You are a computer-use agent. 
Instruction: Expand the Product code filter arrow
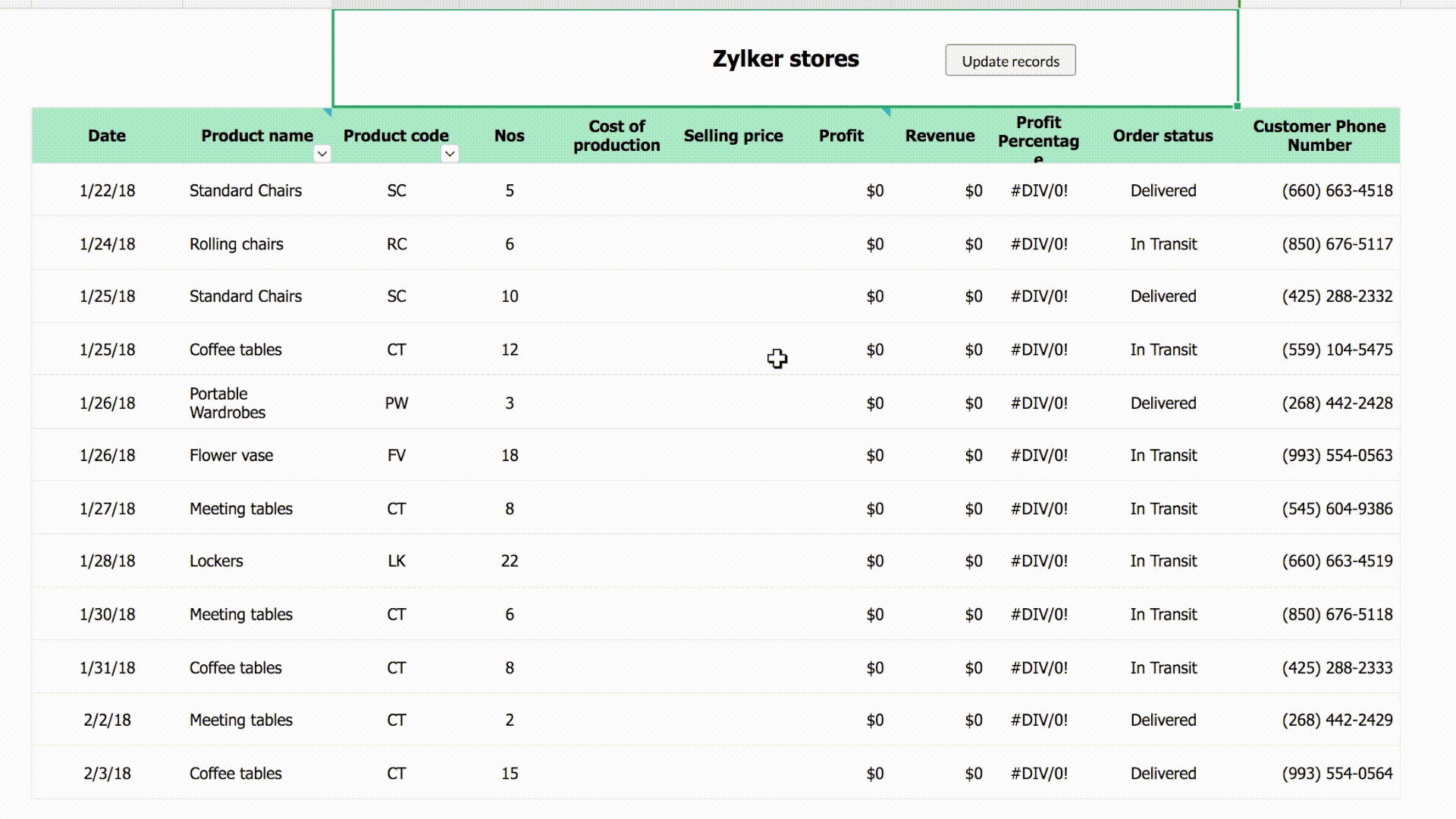(448, 154)
